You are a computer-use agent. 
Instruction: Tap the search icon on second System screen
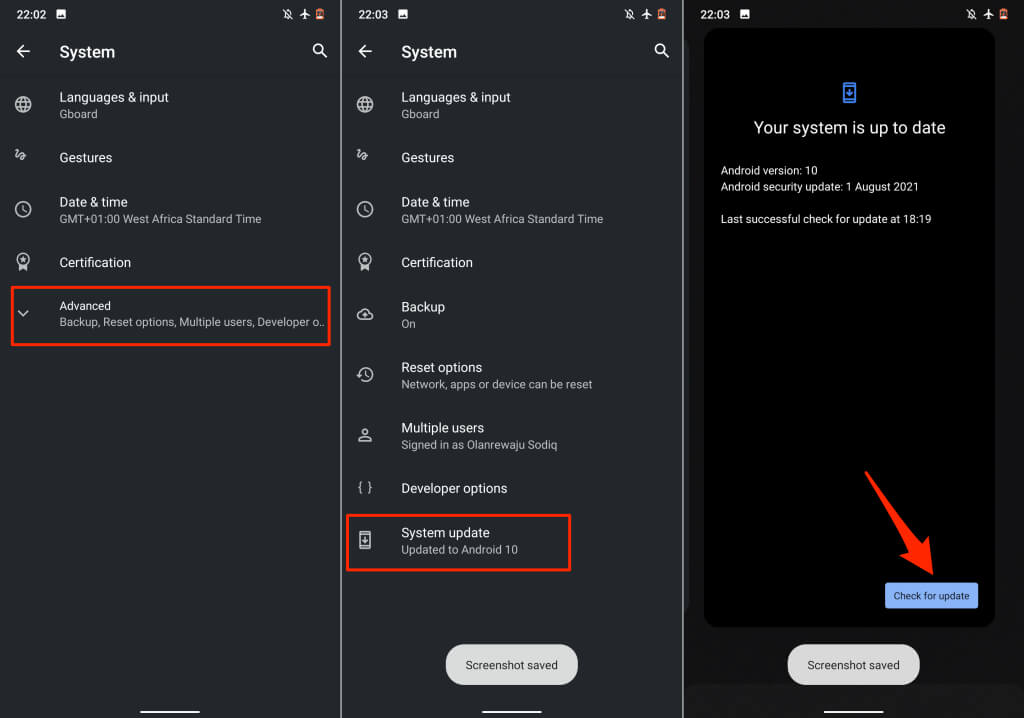tap(661, 50)
